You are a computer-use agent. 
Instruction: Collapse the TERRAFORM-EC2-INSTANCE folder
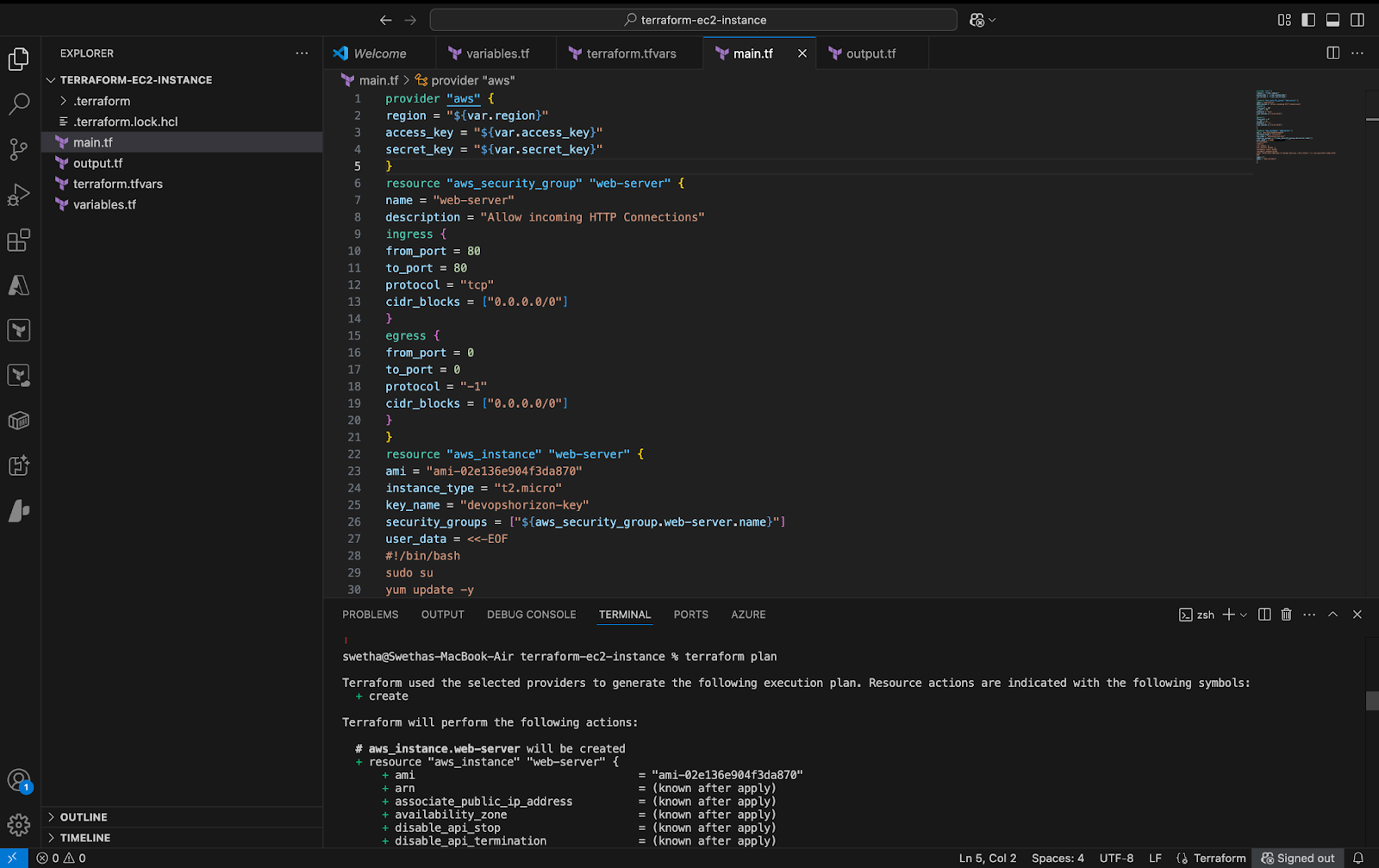[x=182, y=79]
